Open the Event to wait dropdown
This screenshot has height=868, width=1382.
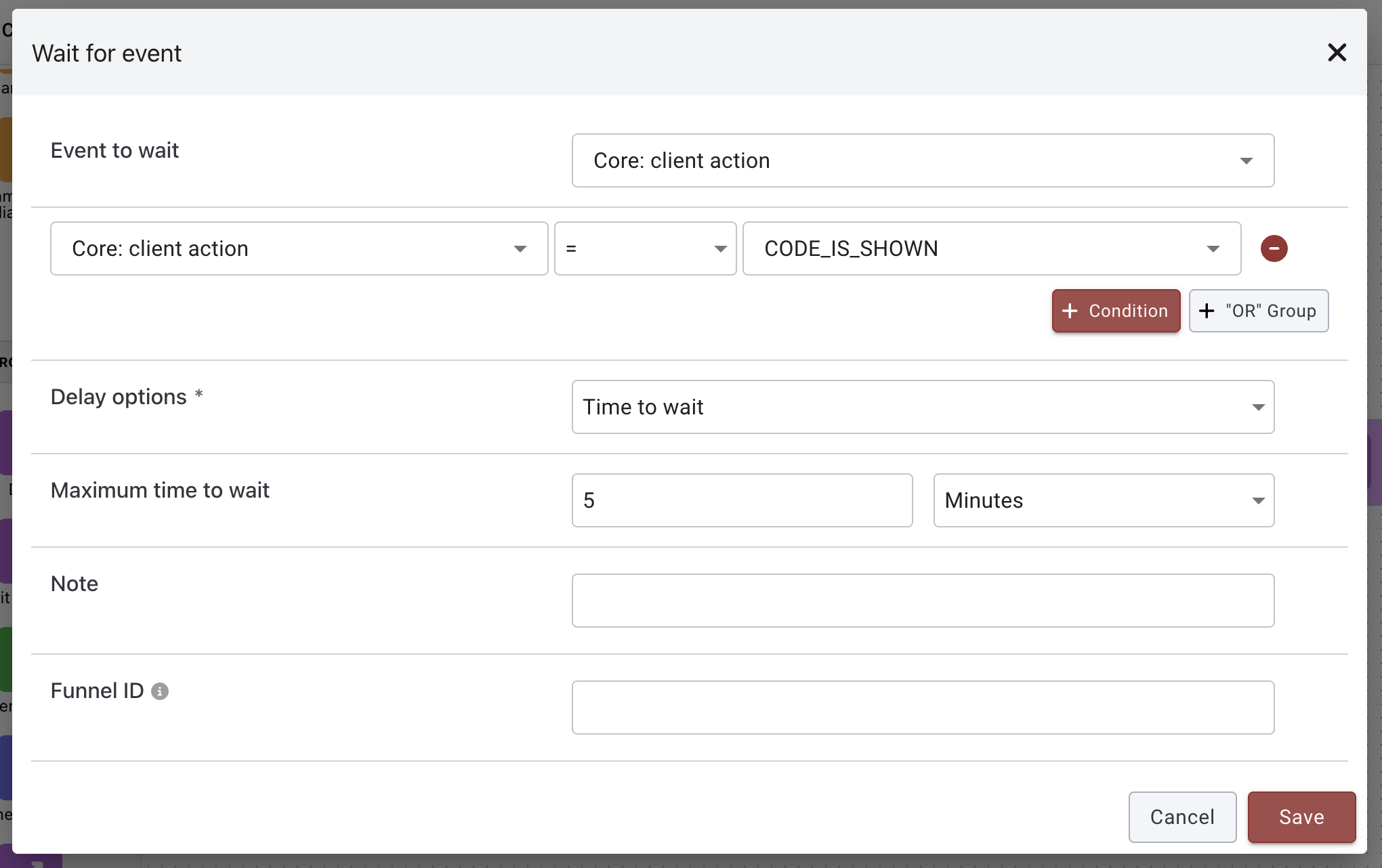(922, 160)
